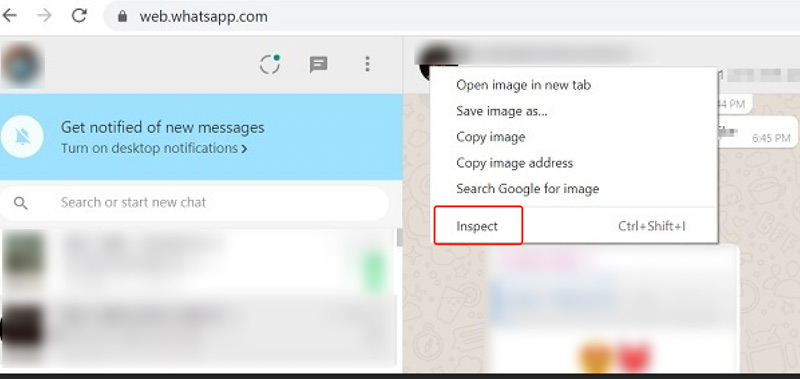This screenshot has width=800, height=379.
Task: Open the Status circle icon
Action: pyautogui.click(x=269, y=64)
